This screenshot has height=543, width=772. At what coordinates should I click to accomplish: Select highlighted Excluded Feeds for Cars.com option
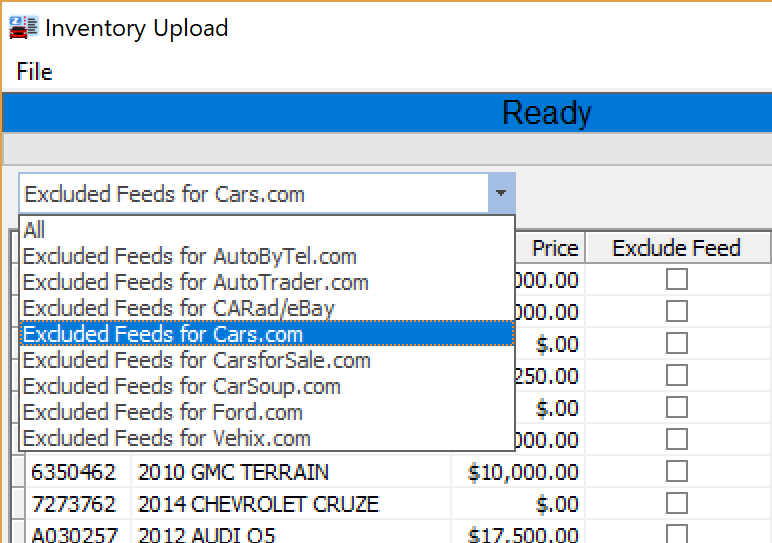[x=267, y=334]
